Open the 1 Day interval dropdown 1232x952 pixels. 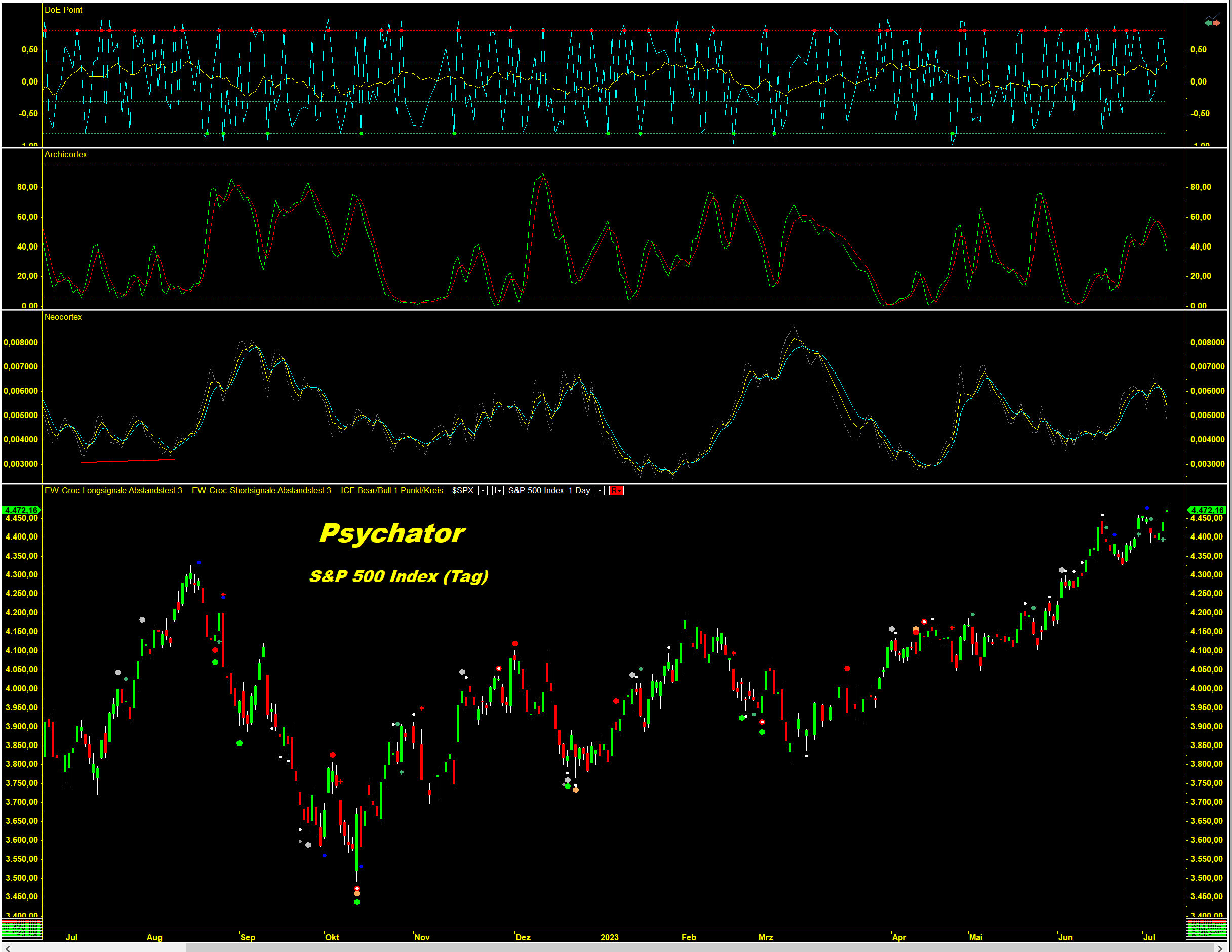click(x=600, y=490)
